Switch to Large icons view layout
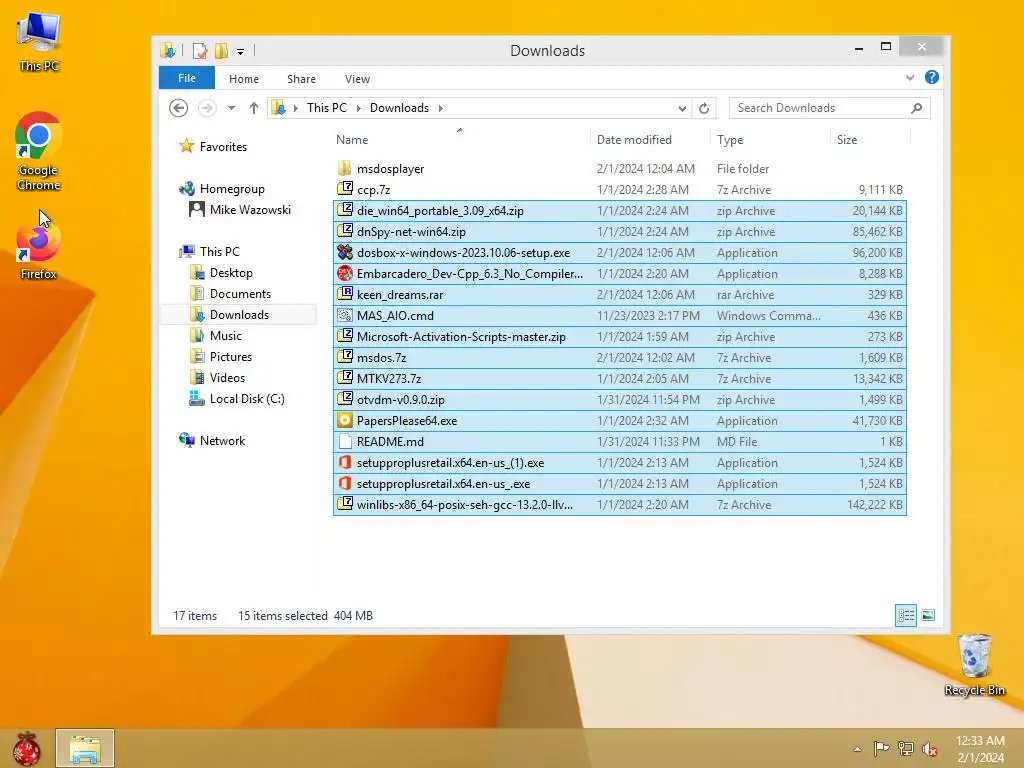The width and height of the screenshot is (1024, 768). (928, 615)
